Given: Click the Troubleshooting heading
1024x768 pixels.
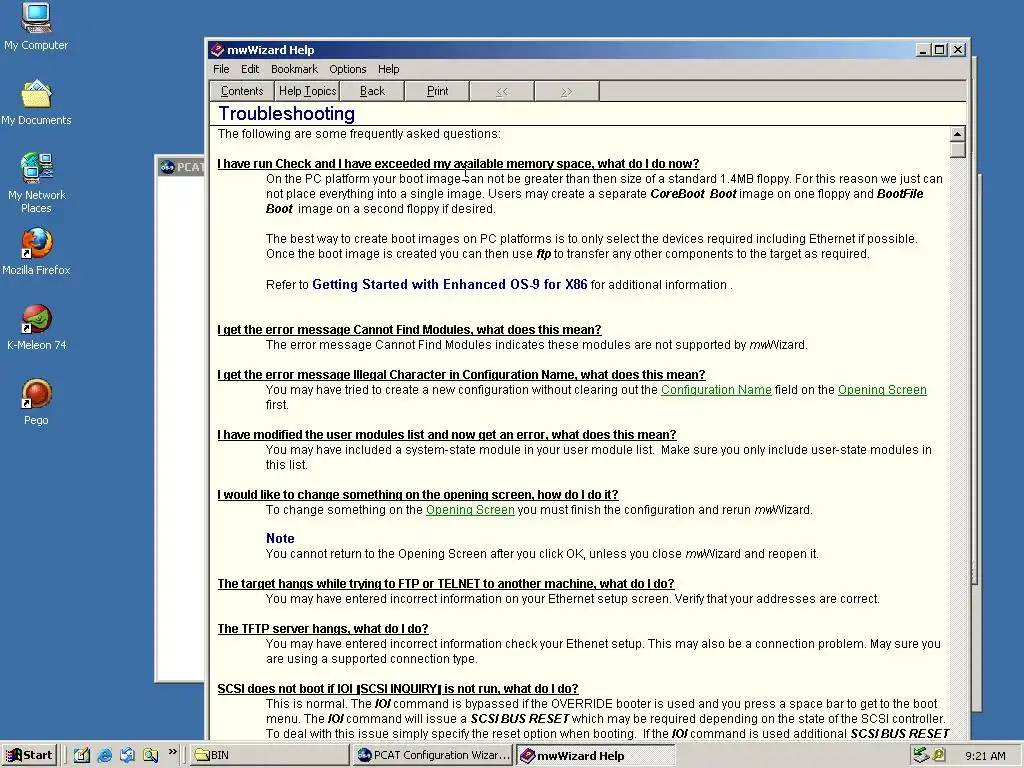Looking at the screenshot, I should [287, 114].
